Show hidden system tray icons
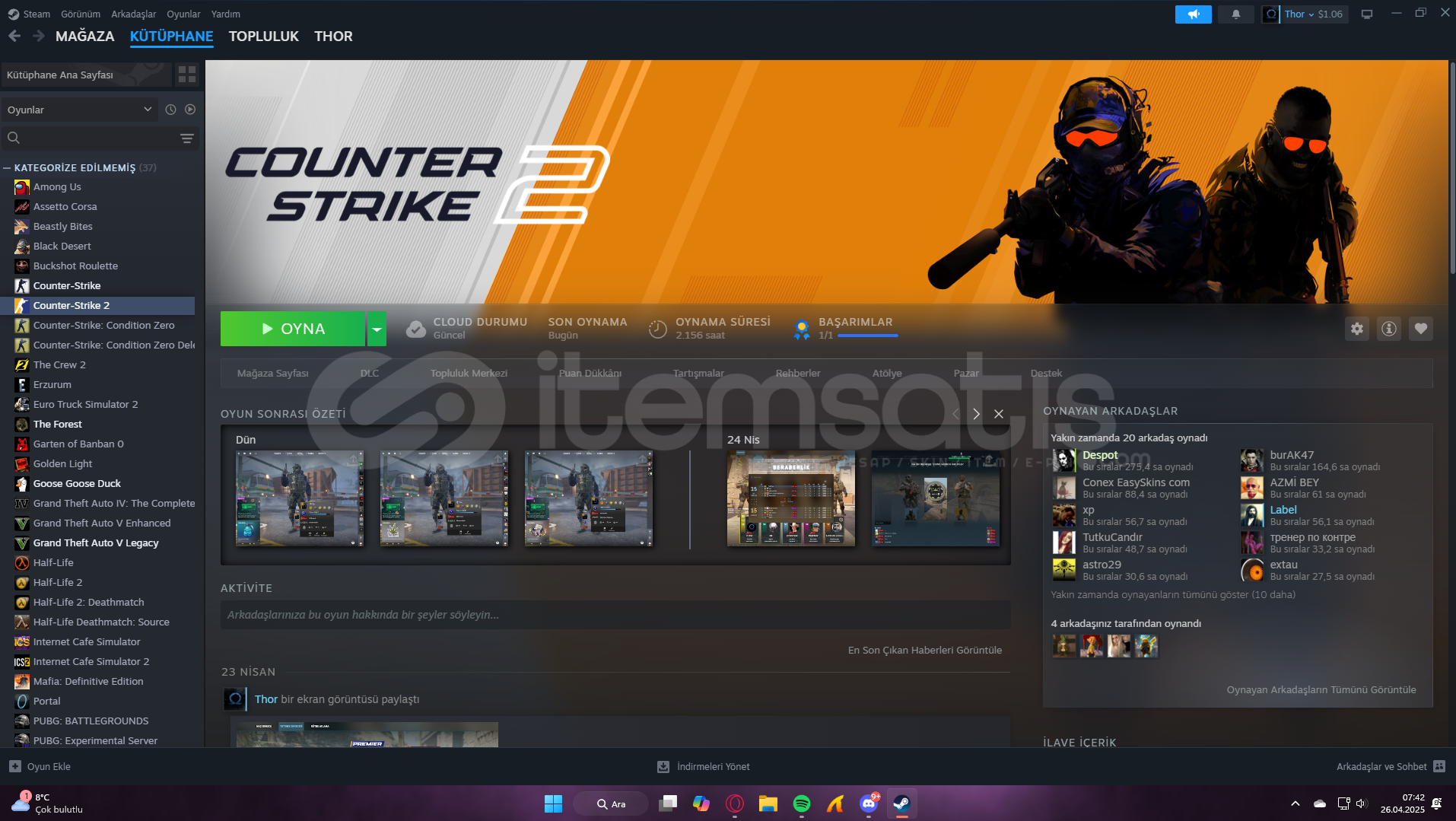 [1295, 803]
